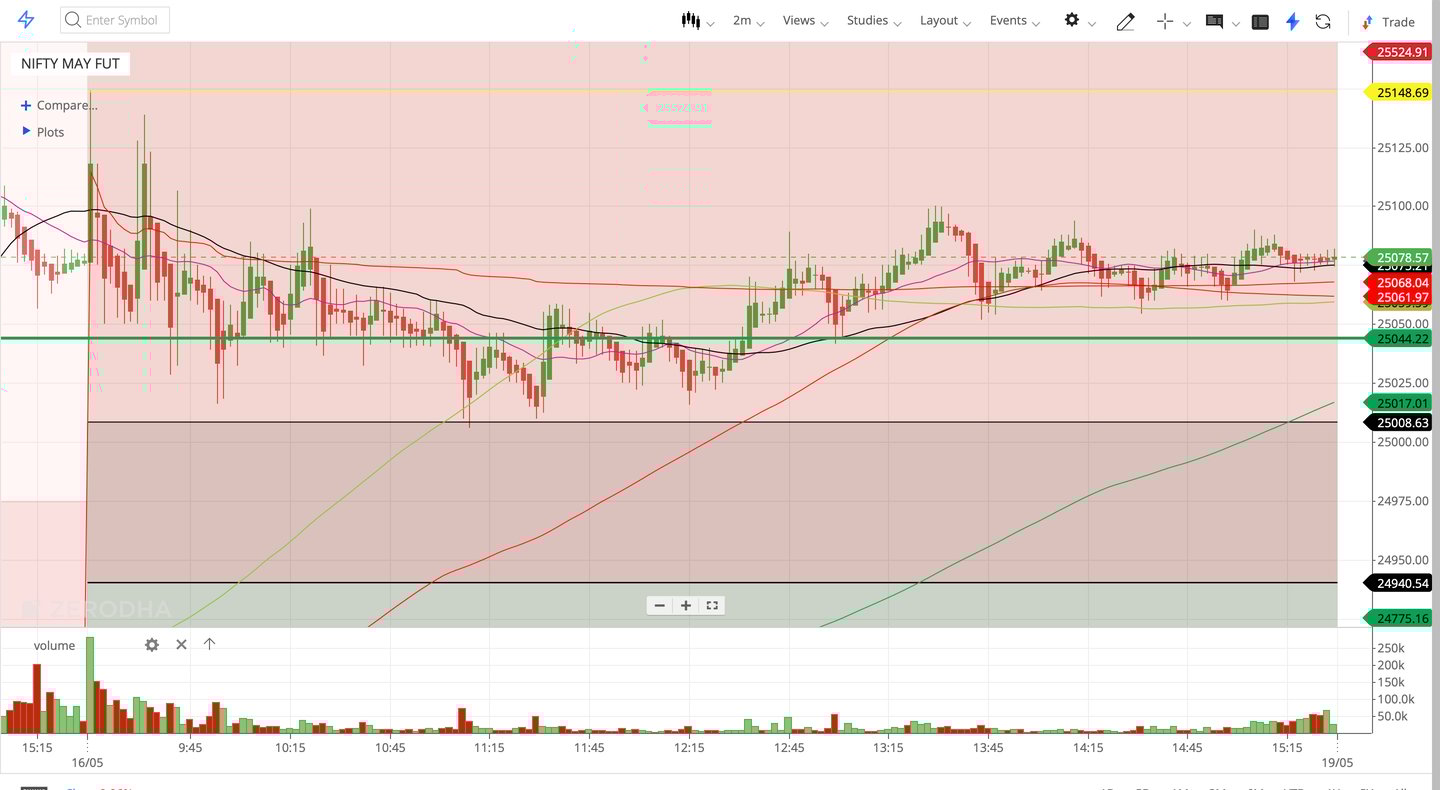1440x790 pixels.
Task: Click the blue lightning icon in toolbar
Action: coord(1292,21)
